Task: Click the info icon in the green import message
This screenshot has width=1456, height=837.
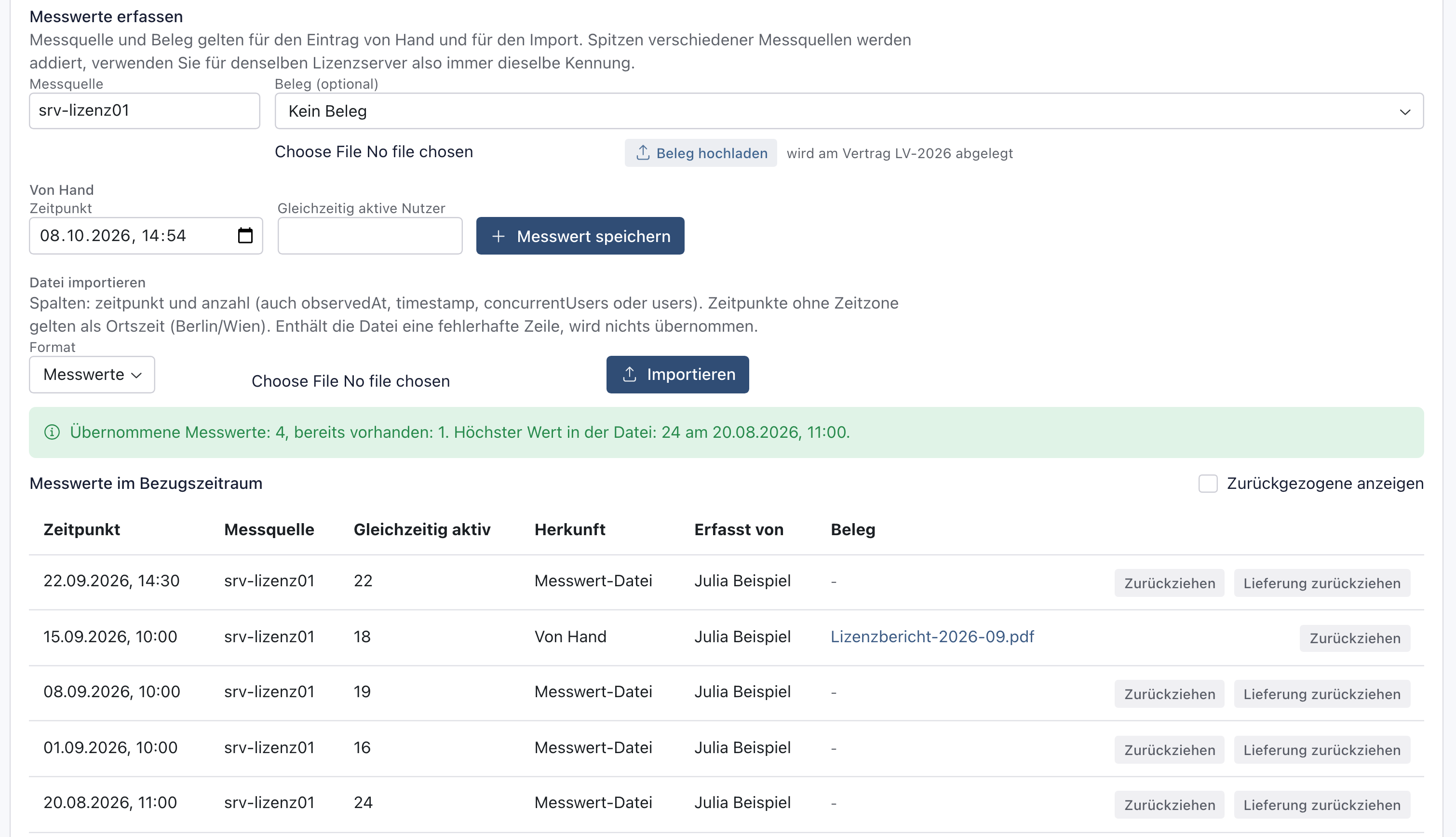Action: pos(52,432)
